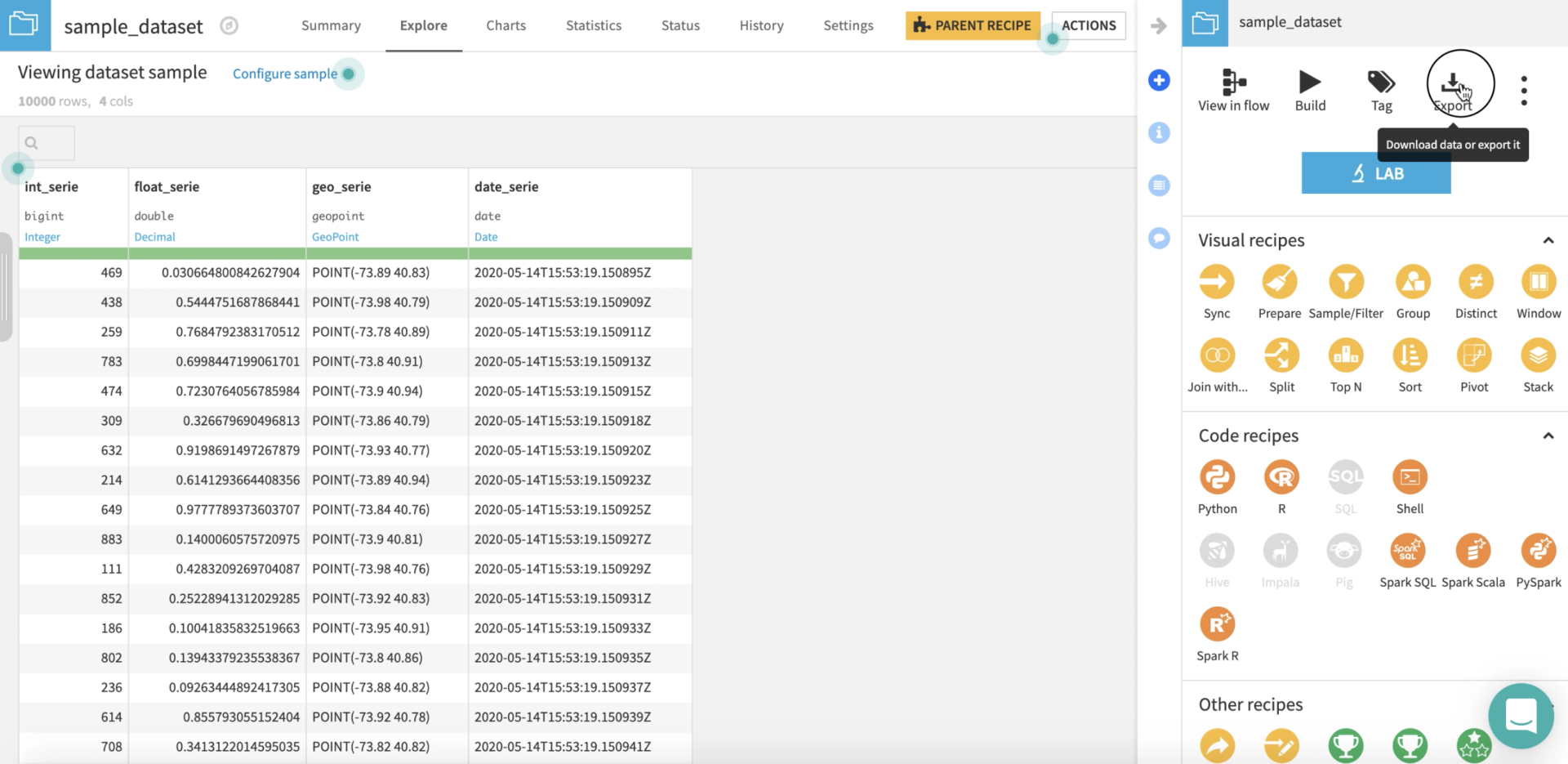1568x764 pixels.
Task: Collapse right panel with arrow icon
Action: (1158, 26)
